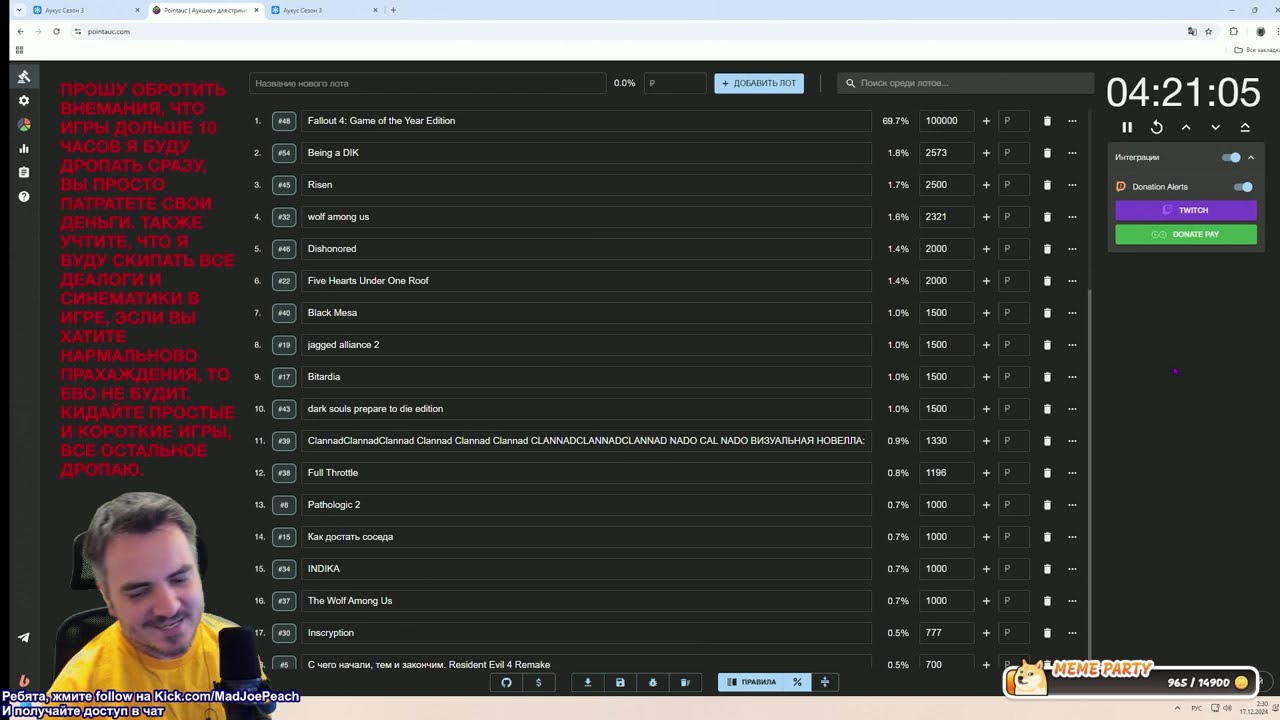Screen dimensions: 1280x720
Task: Click the plus button for Being a DIK
Action: point(986,153)
